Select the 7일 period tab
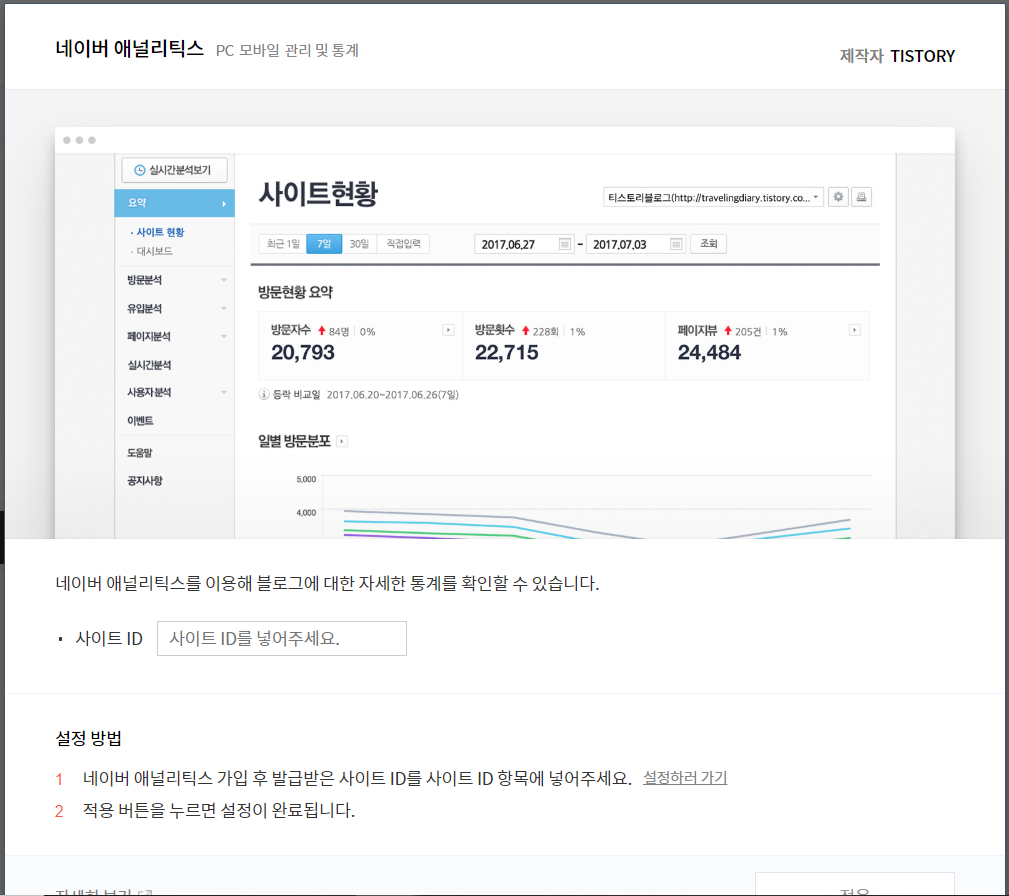 coord(324,244)
